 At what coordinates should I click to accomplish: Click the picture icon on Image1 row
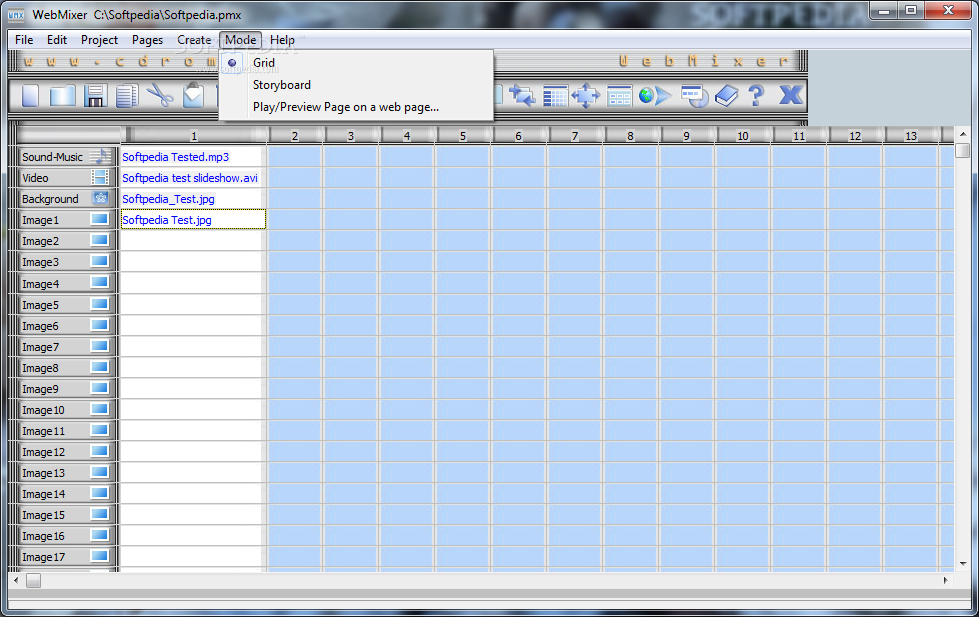point(100,219)
